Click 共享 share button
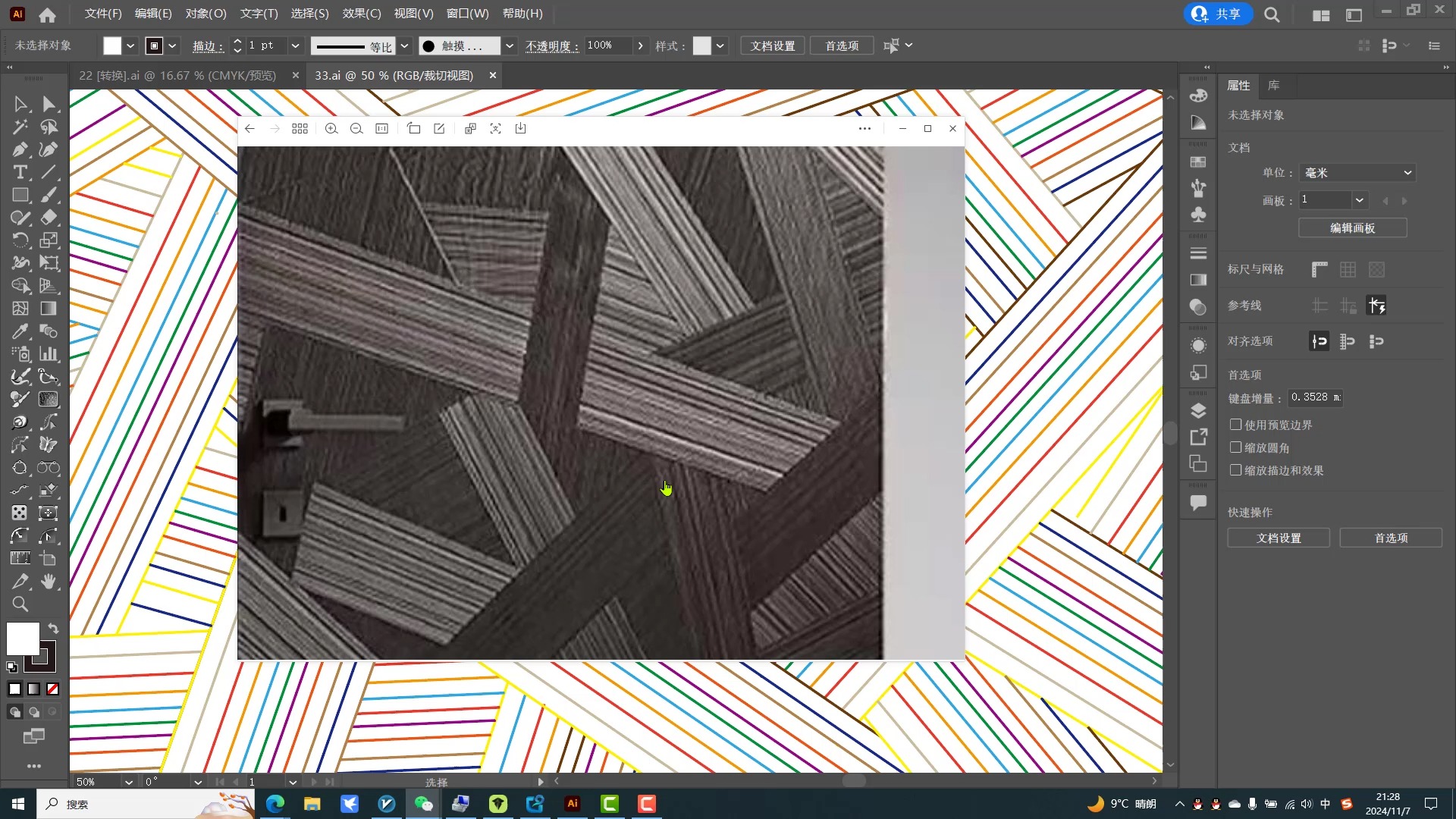 (1217, 14)
